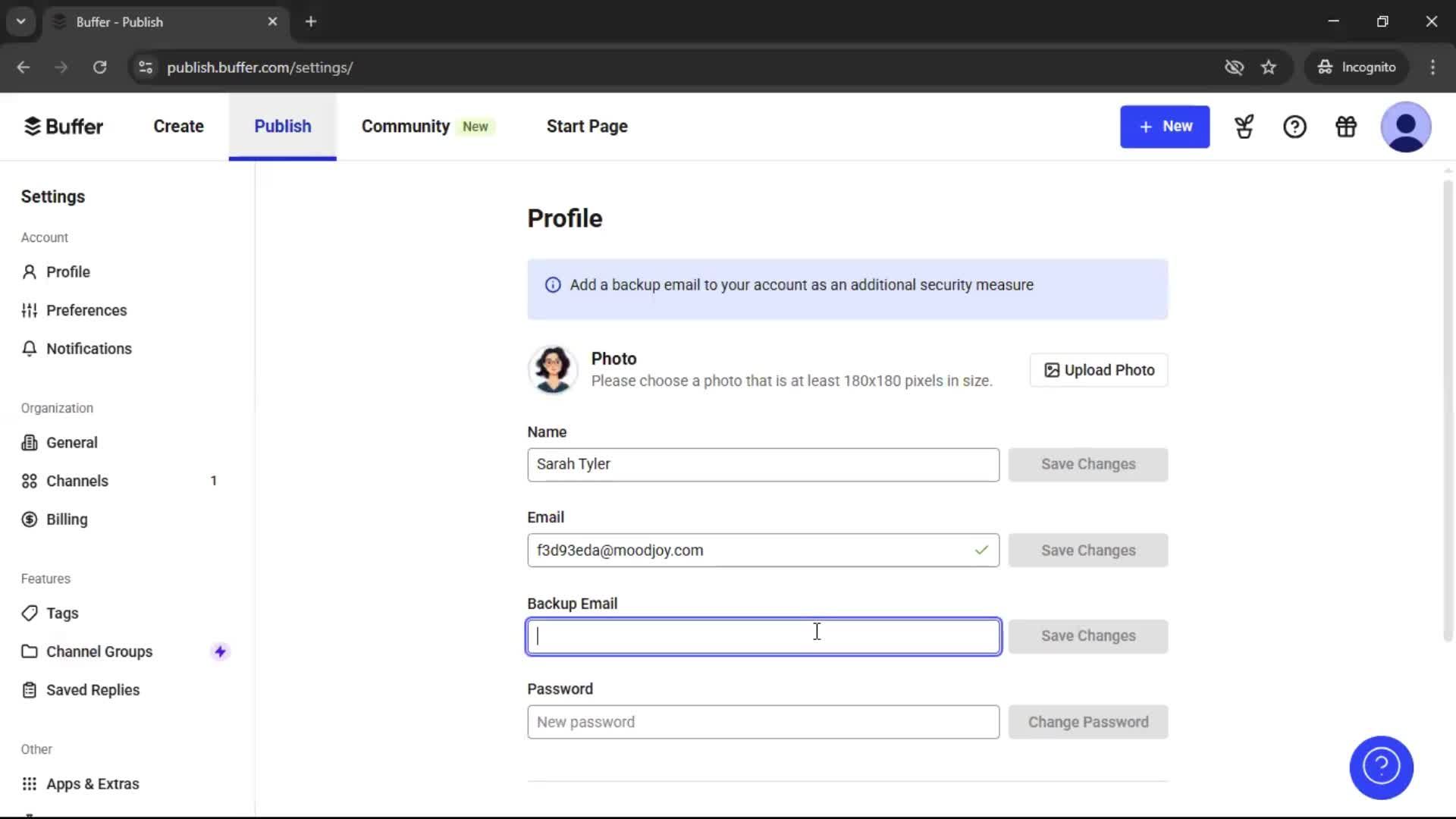Open the floating help bubble bottom right
Viewport: 1456px width, 819px height.
pos(1380,767)
